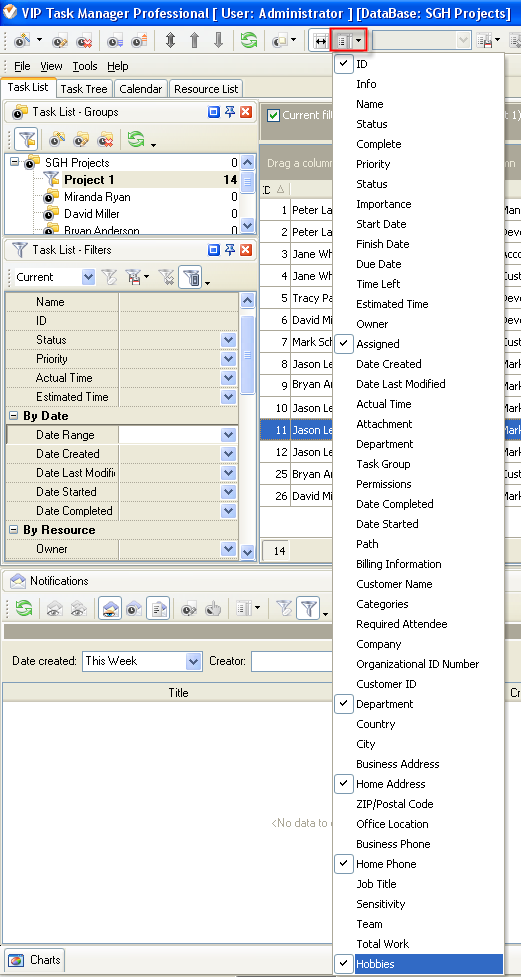
Task: Click the highlighted funnel icon in Notifications toolbar
Action: pyautogui.click(x=308, y=608)
